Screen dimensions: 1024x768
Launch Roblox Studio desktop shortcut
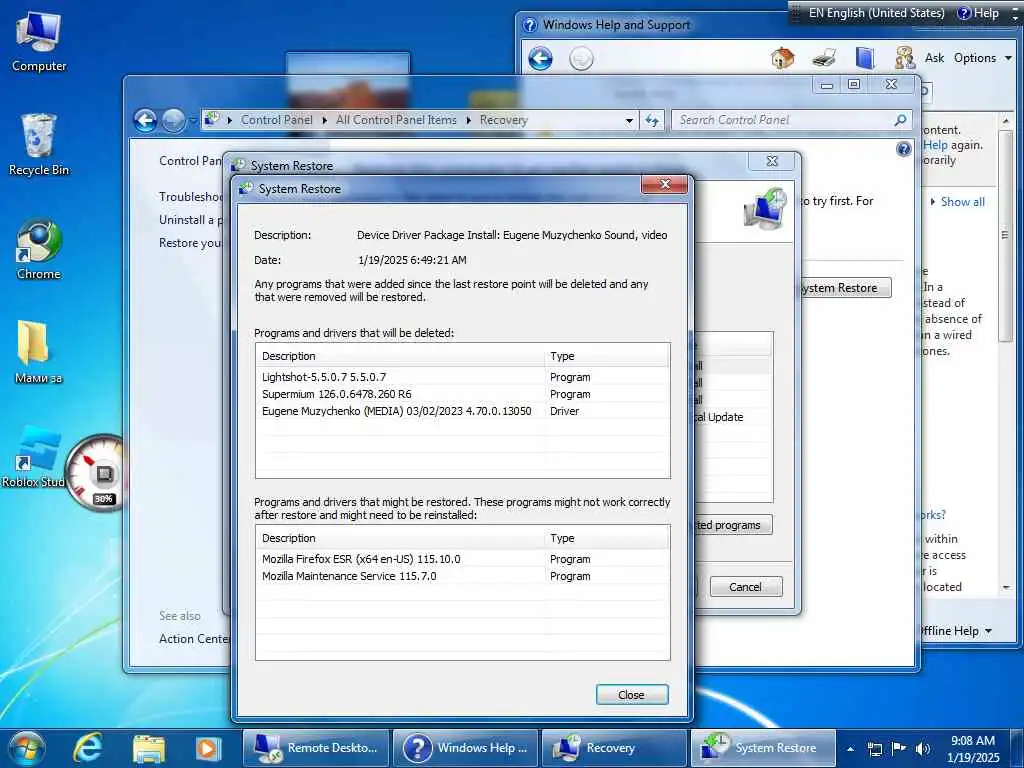tap(33, 457)
